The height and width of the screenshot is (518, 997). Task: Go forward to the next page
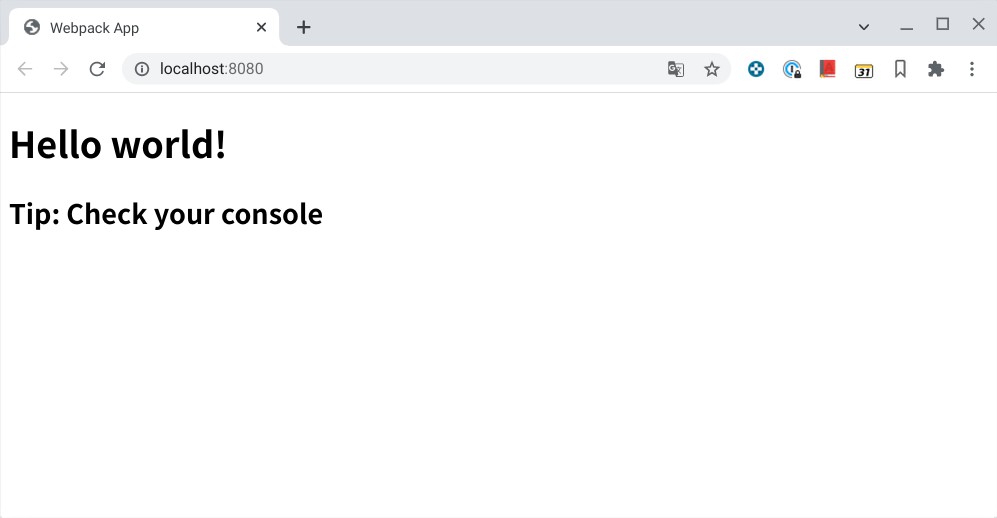61,69
